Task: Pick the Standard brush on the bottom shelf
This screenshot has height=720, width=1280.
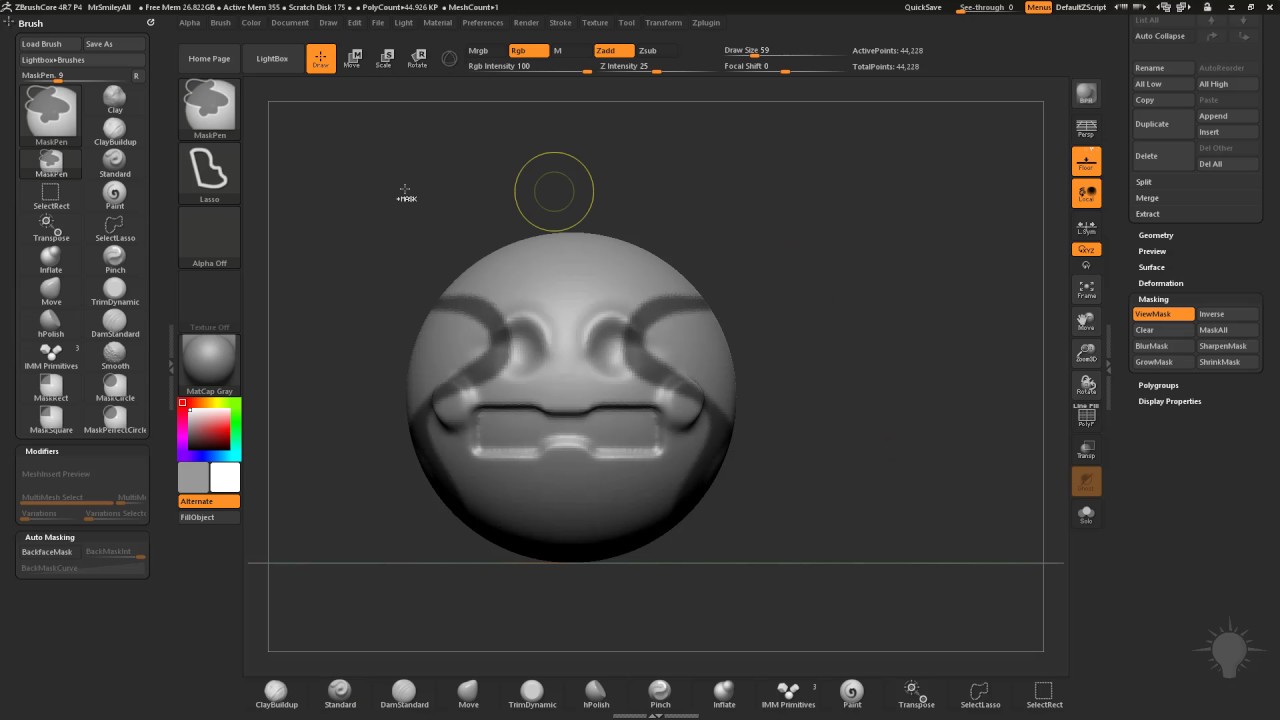Action: pyautogui.click(x=340, y=694)
